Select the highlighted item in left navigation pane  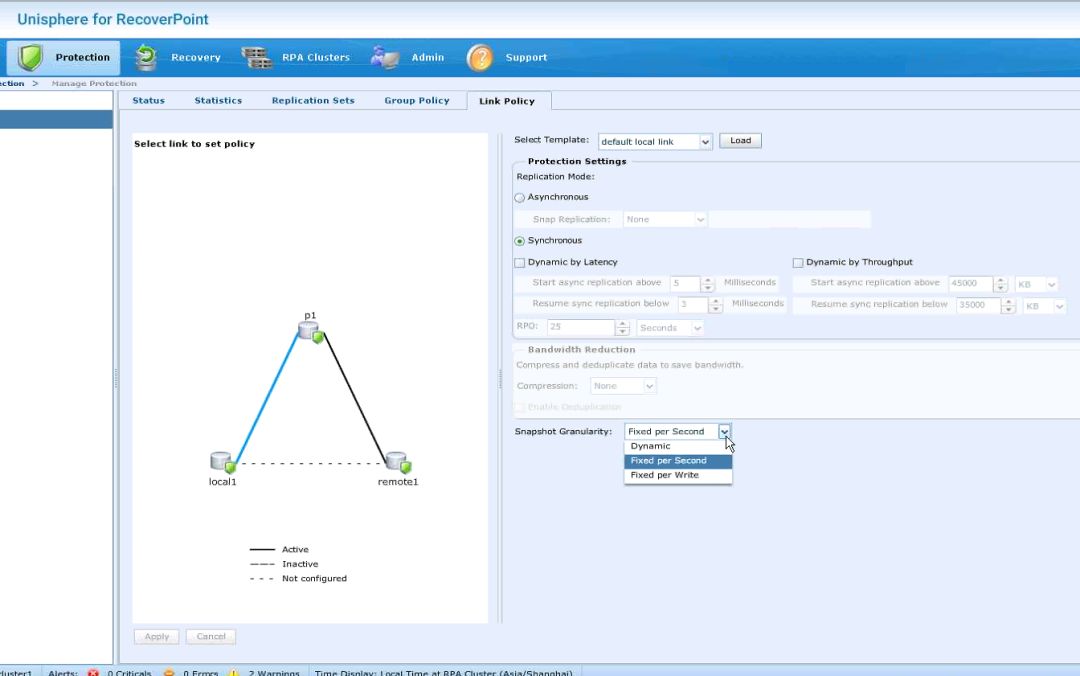click(x=56, y=119)
